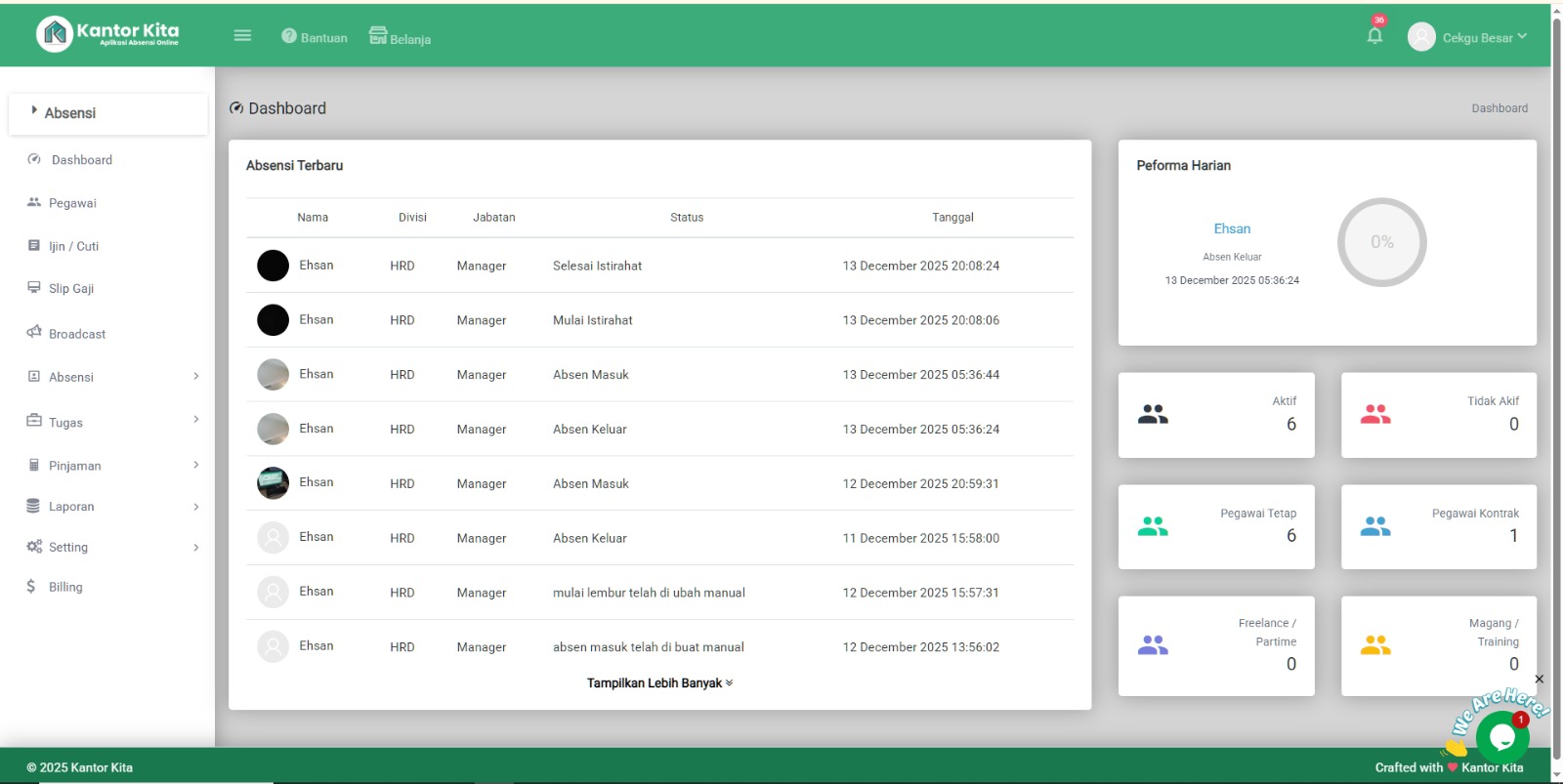1563x784 pixels.
Task: Open Slip Gaji in the sidebar
Action: coord(71,289)
